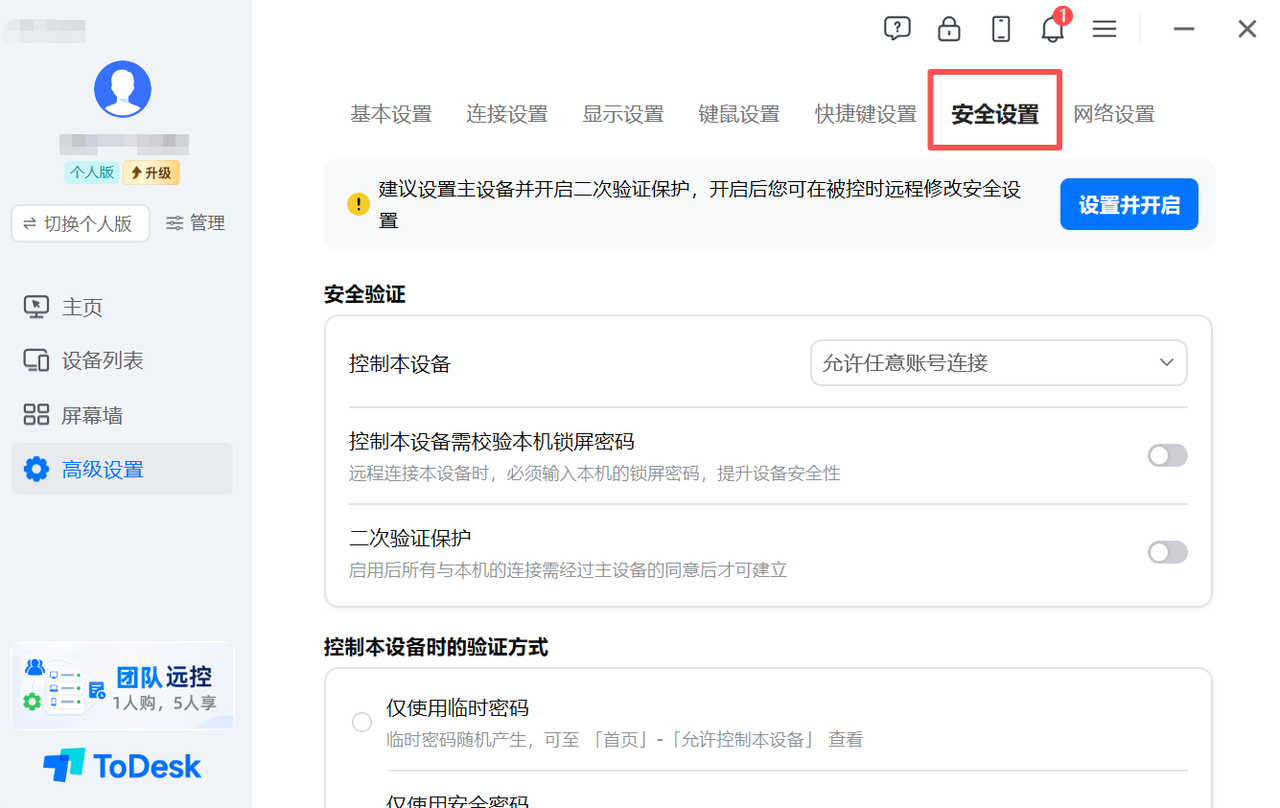The width and height of the screenshot is (1280, 808).
Task: Click the grid icon beside 屏幕墙
Action: pyautogui.click(x=36, y=415)
